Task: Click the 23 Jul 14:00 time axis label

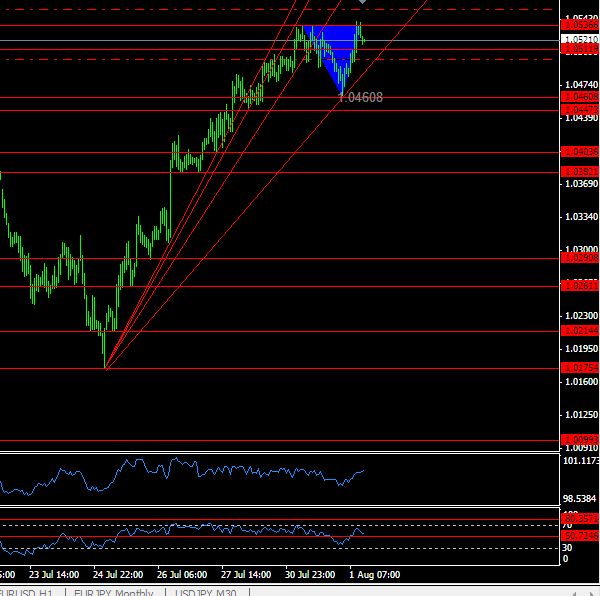Action: [x=54, y=575]
